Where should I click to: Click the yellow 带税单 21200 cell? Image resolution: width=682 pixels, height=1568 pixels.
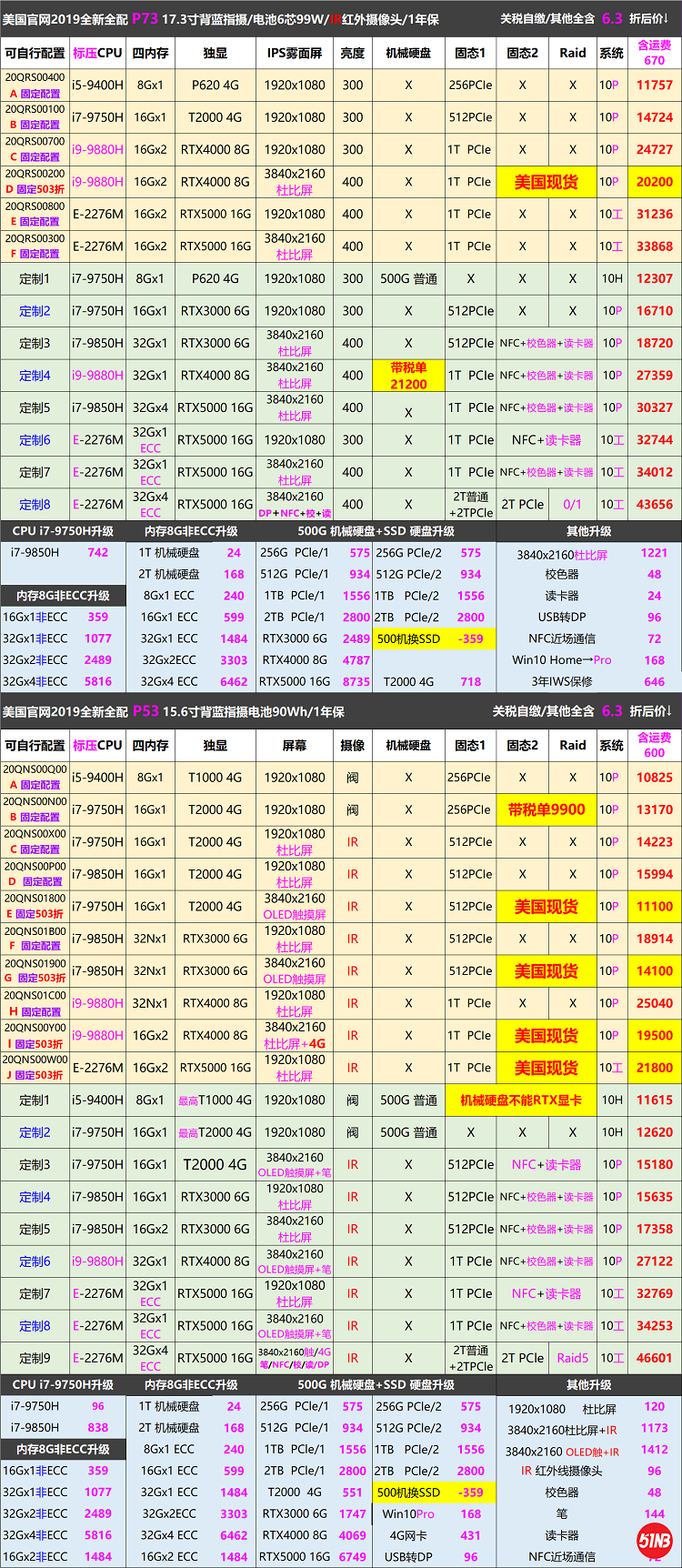(408, 376)
